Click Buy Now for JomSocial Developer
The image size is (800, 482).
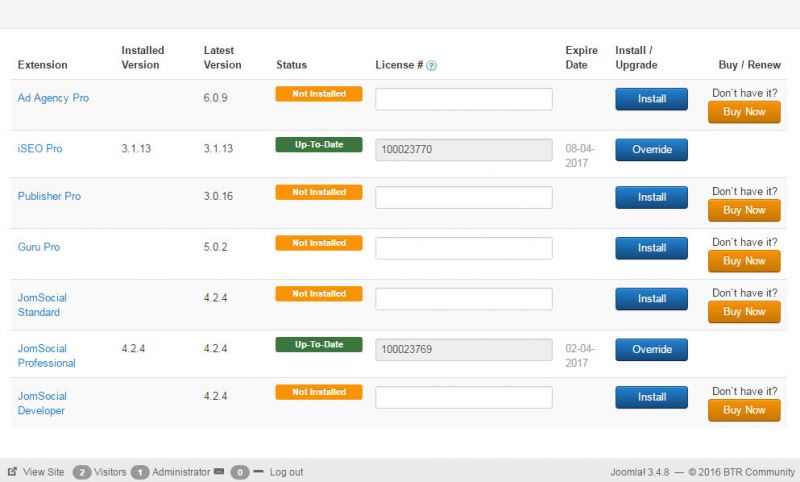click(x=744, y=411)
